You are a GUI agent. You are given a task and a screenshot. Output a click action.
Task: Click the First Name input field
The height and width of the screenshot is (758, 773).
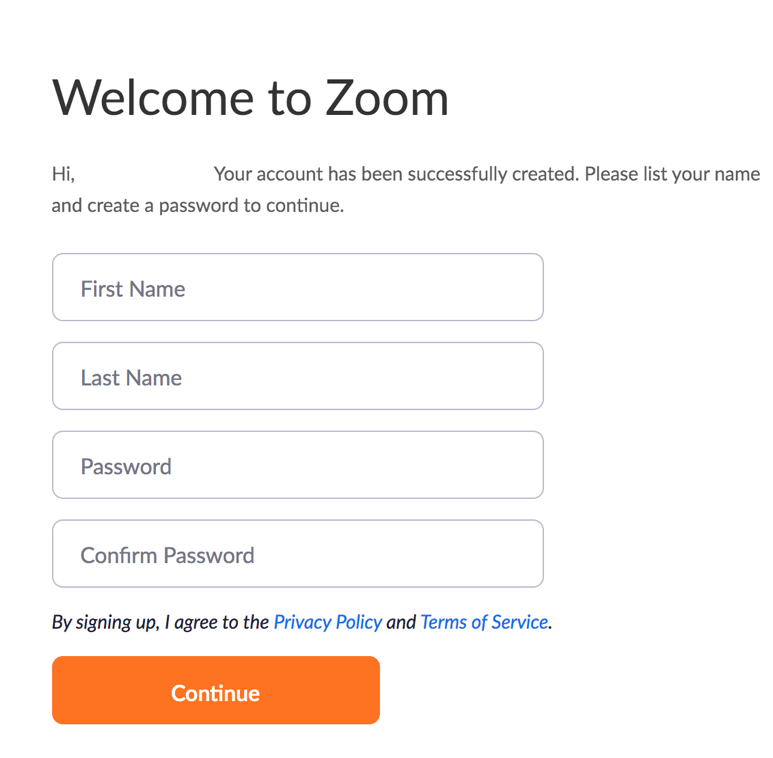click(x=297, y=288)
